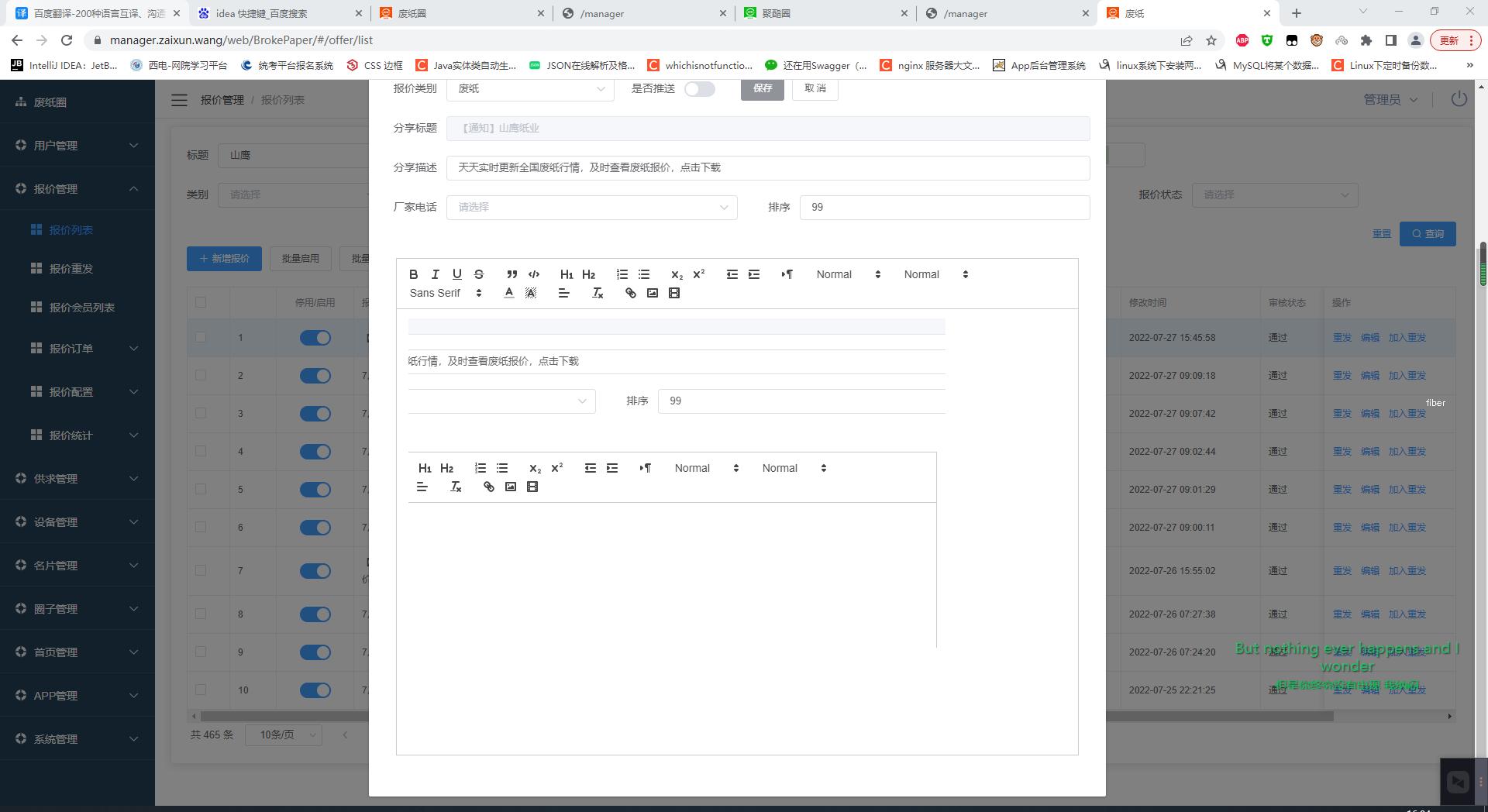This screenshot has width=1488, height=812.
Task: Expand the 用户管理 sidebar menu
Action: (77, 146)
